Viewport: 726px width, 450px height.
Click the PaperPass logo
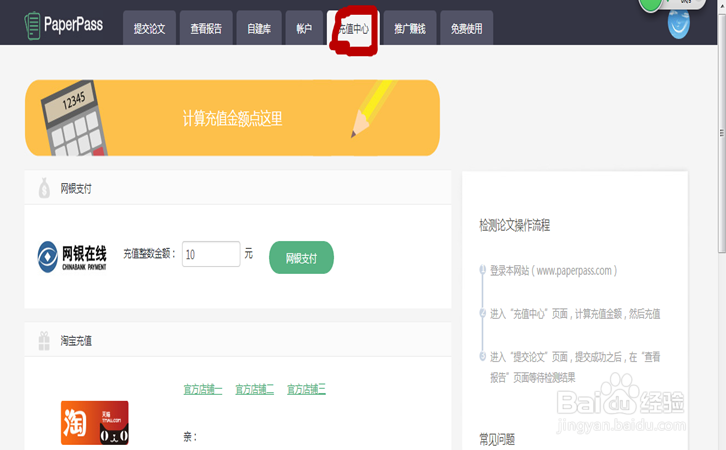coord(63,25)
